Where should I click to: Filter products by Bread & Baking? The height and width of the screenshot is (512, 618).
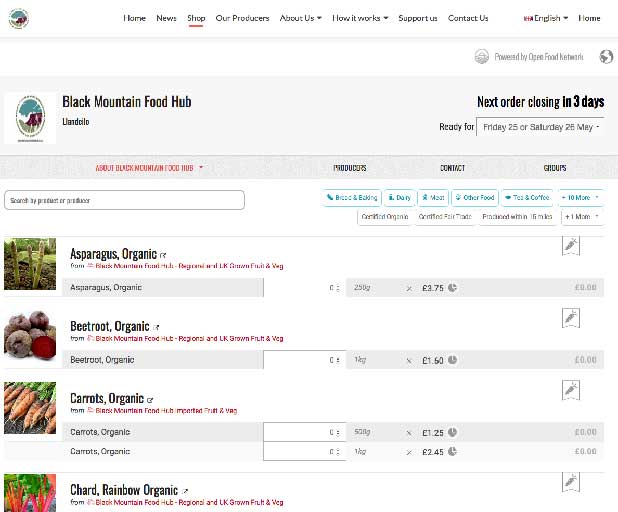tap(352, 197)
